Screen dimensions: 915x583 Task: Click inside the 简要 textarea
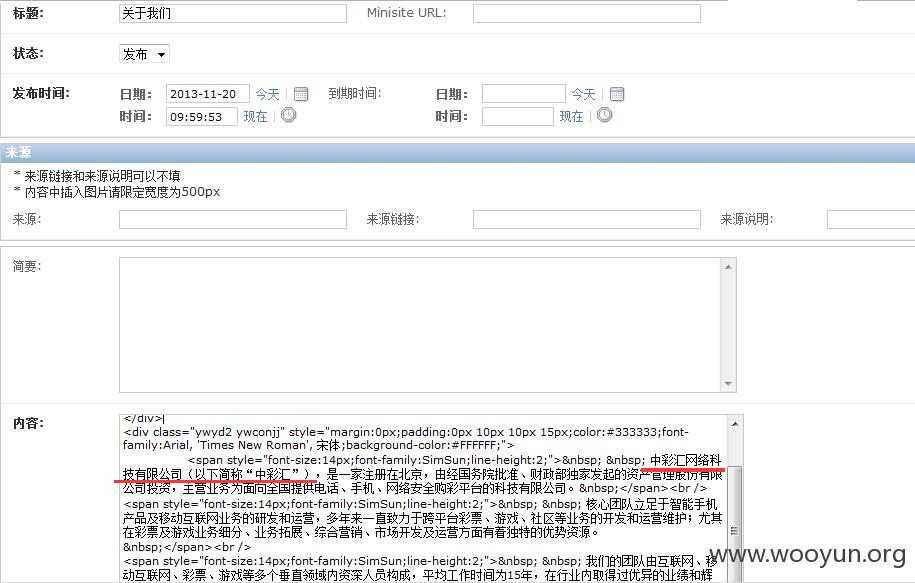[x=420, y=325]
